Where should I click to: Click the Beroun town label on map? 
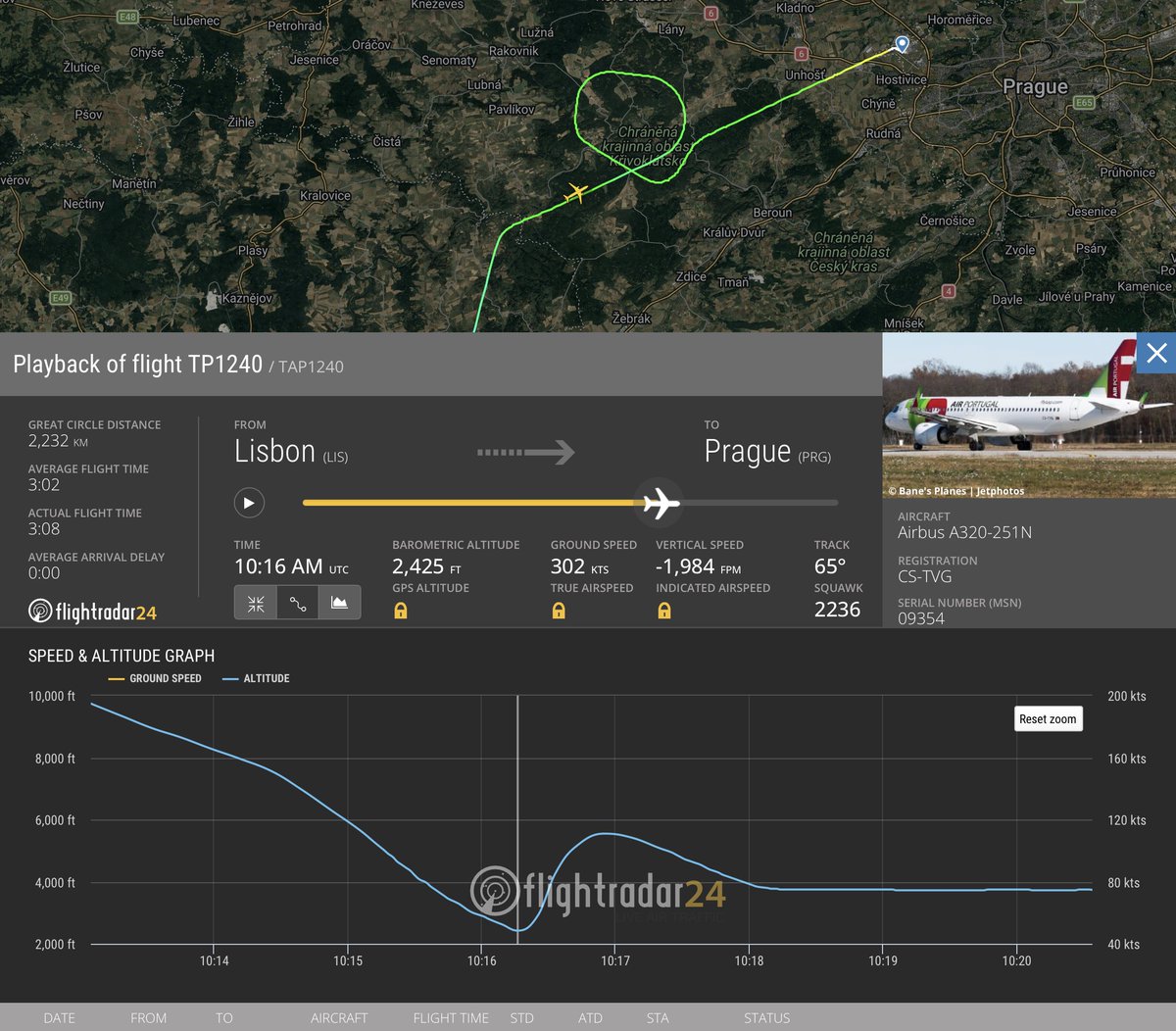click(772, 213)
